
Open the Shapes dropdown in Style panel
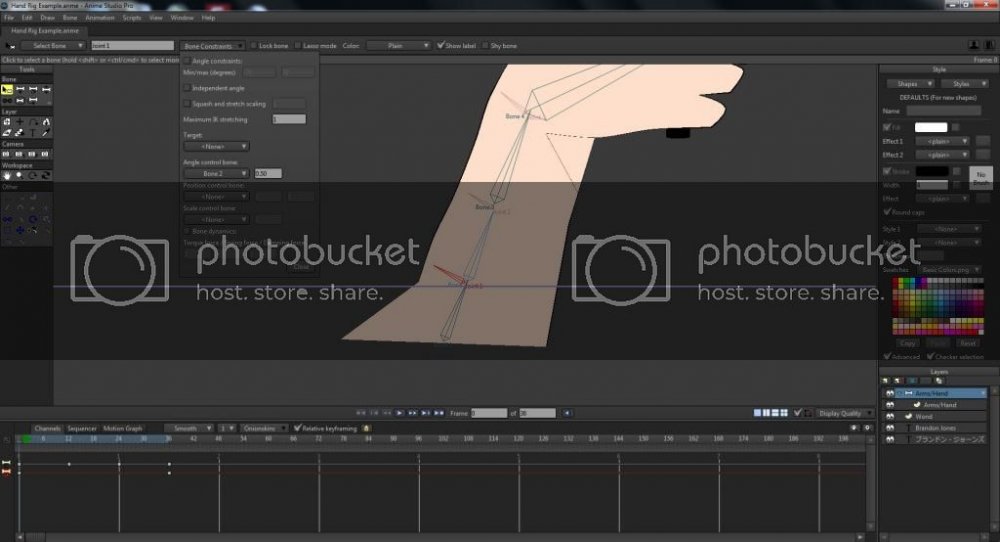click(911, 84)
